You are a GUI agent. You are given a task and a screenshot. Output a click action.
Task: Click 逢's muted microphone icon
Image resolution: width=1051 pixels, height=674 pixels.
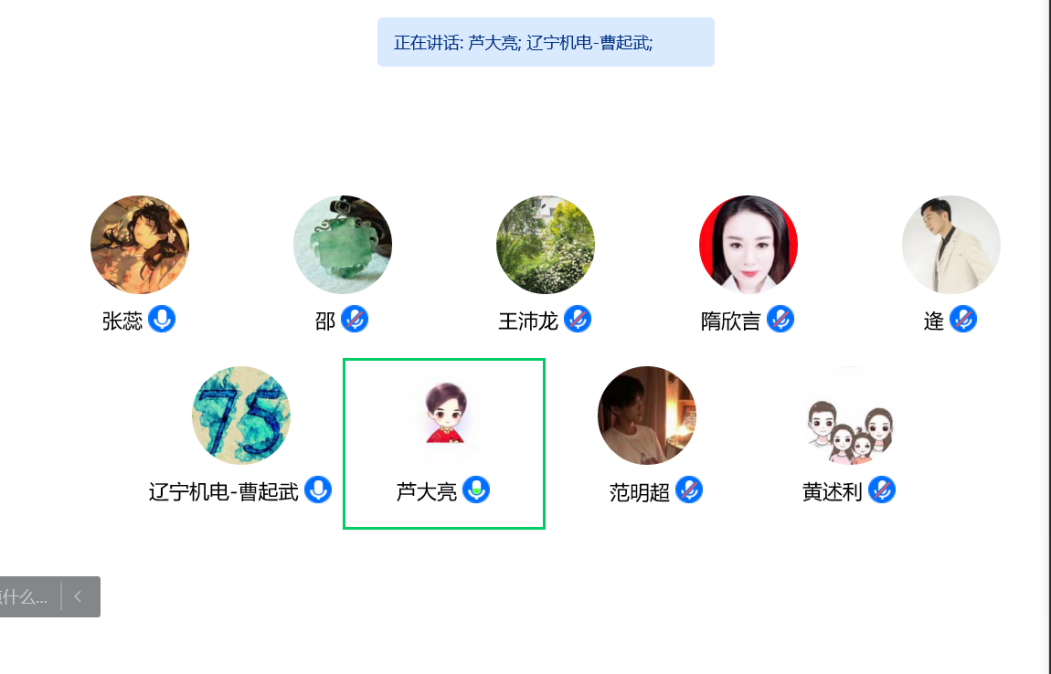[963, 319]
